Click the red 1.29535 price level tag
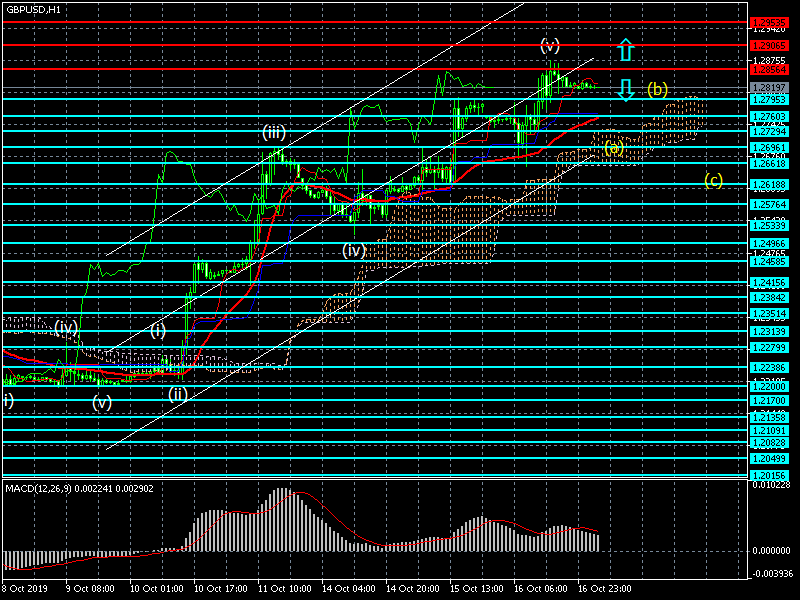 pyautogui.click(x=769, y=22)
